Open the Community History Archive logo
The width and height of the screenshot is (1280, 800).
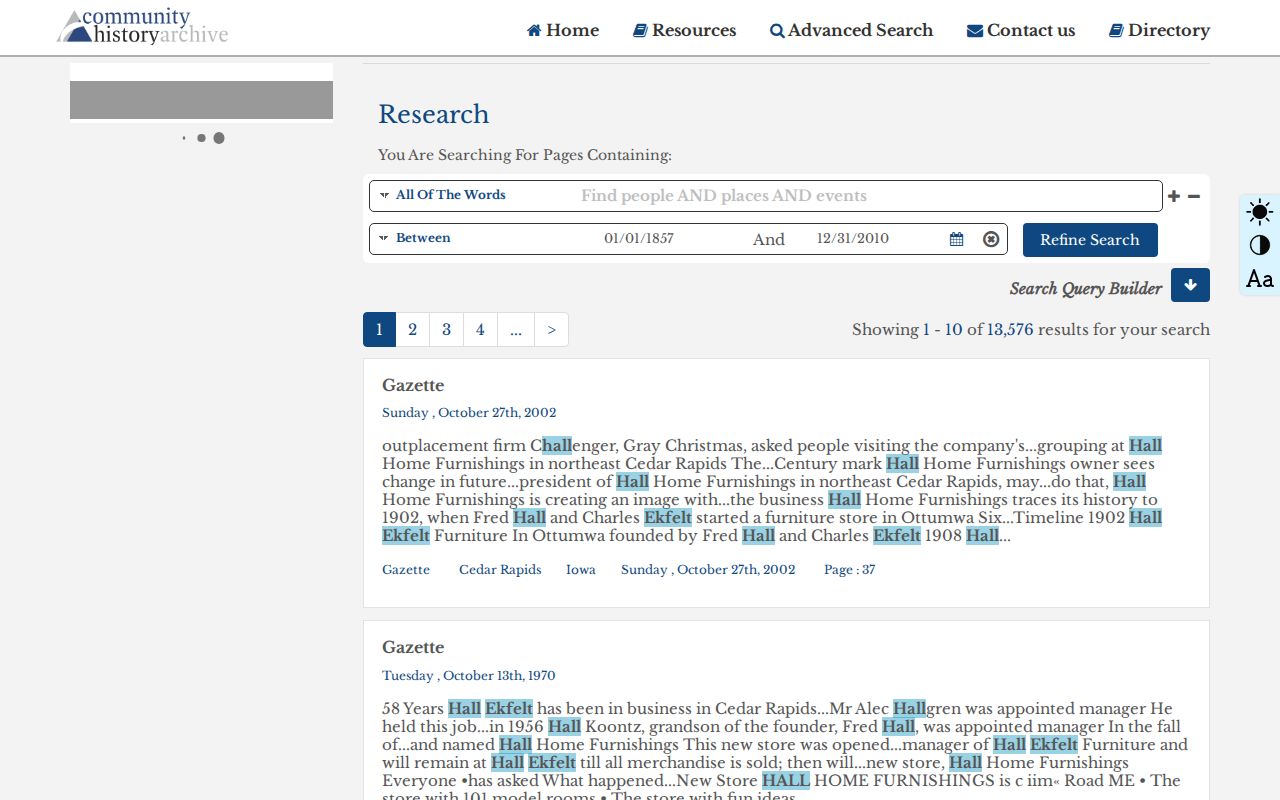click(143, 27)
